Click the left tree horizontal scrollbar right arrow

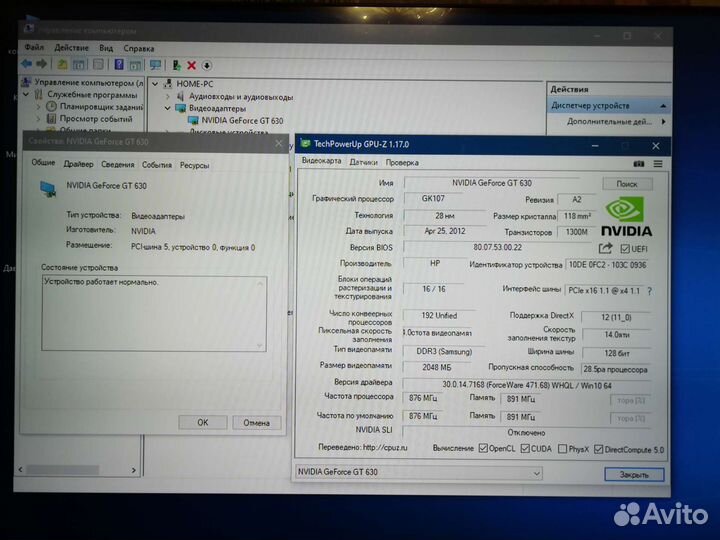[x=134, y=470]
